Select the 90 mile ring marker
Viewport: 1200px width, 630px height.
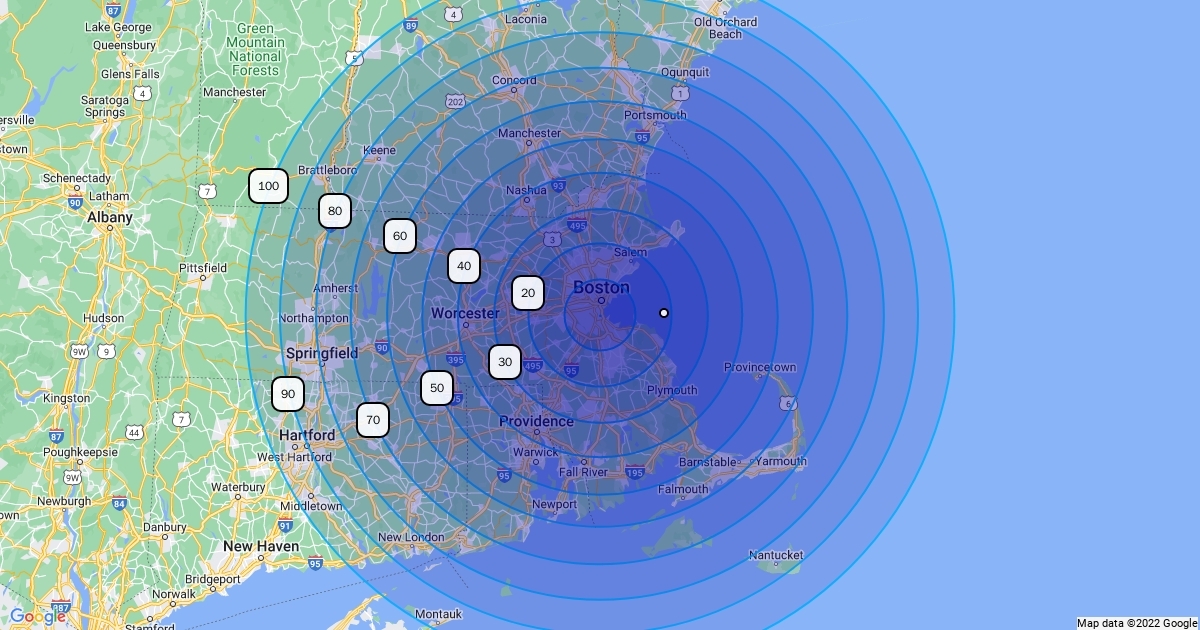(x=288, y=394)
